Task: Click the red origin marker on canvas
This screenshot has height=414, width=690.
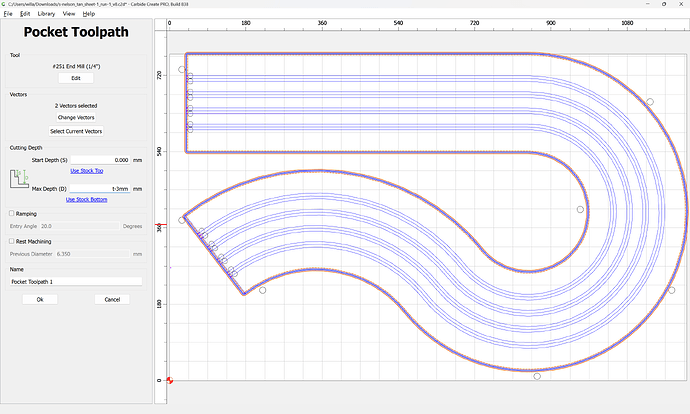Action: coord(170,380)
